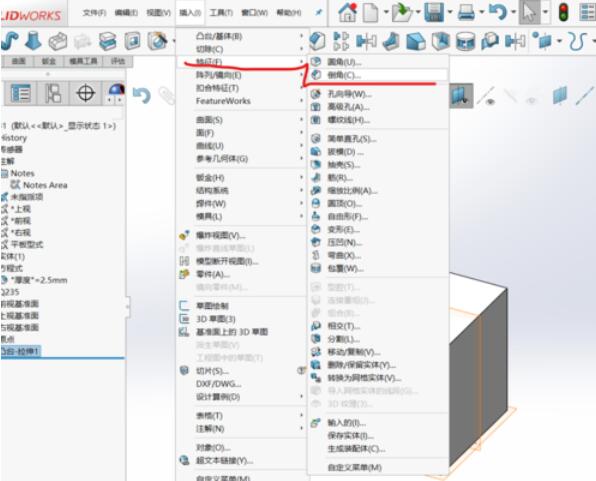Open the dropdown arrow next to Select cursor
The image size is (596, 481).
click(546, 12)
